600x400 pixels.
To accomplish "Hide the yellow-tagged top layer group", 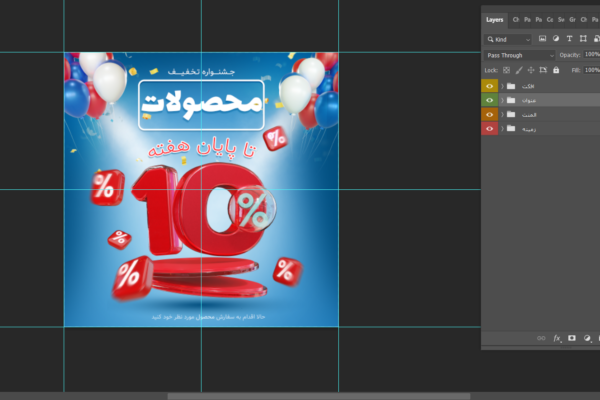I will (x=490, y=86).
